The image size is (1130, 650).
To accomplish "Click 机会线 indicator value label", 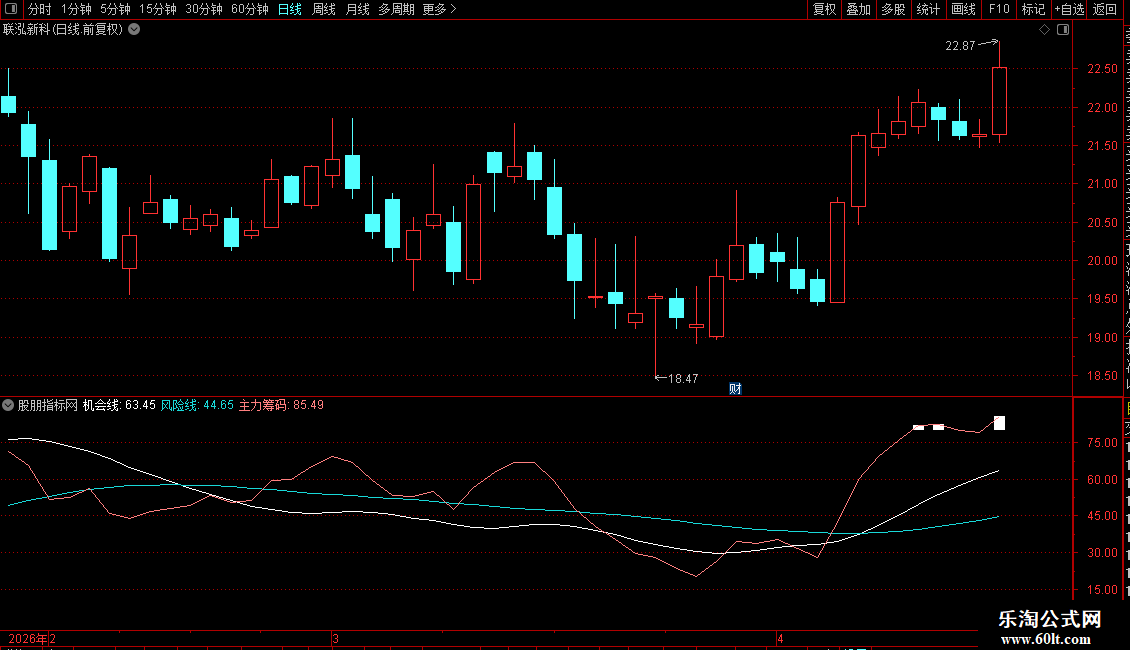I will click(119, 405).
